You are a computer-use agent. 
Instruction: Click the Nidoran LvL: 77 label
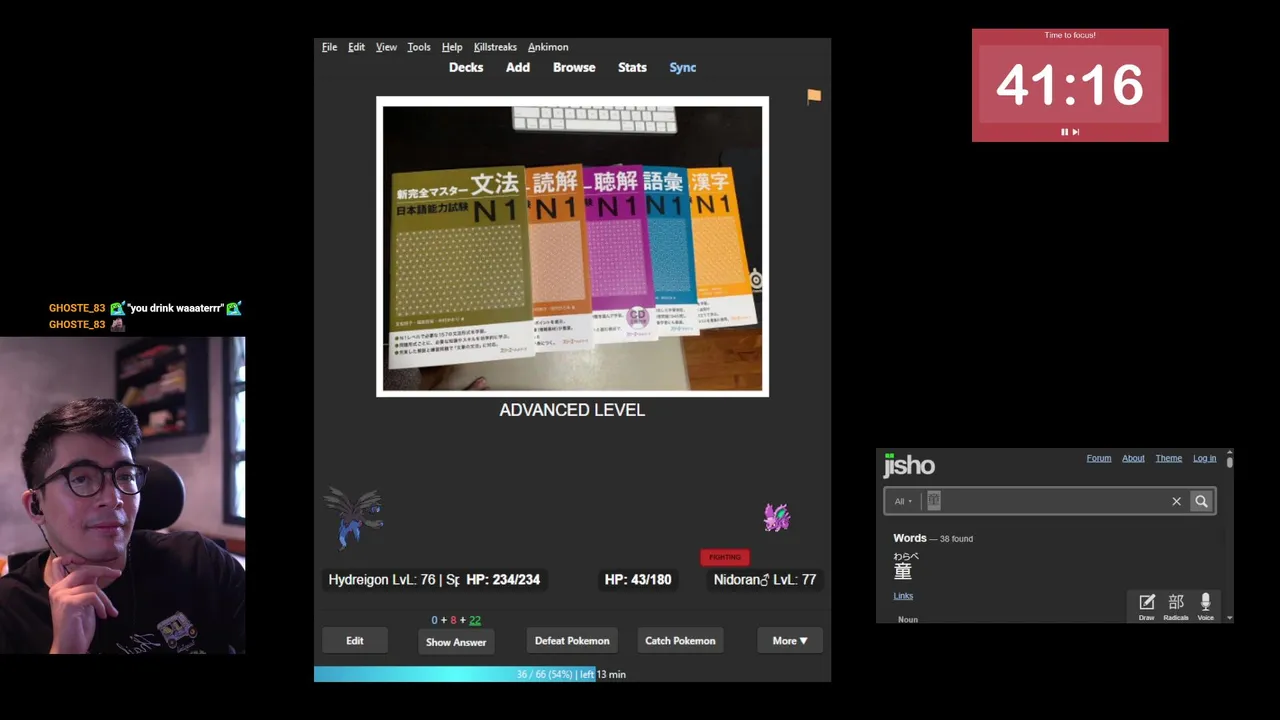pyautogui.click(x=764, y=579)
